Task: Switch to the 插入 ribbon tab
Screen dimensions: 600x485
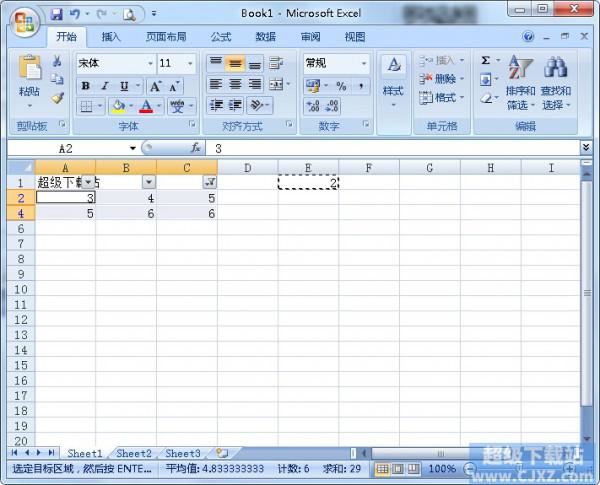Action: (x=111, y=37)
